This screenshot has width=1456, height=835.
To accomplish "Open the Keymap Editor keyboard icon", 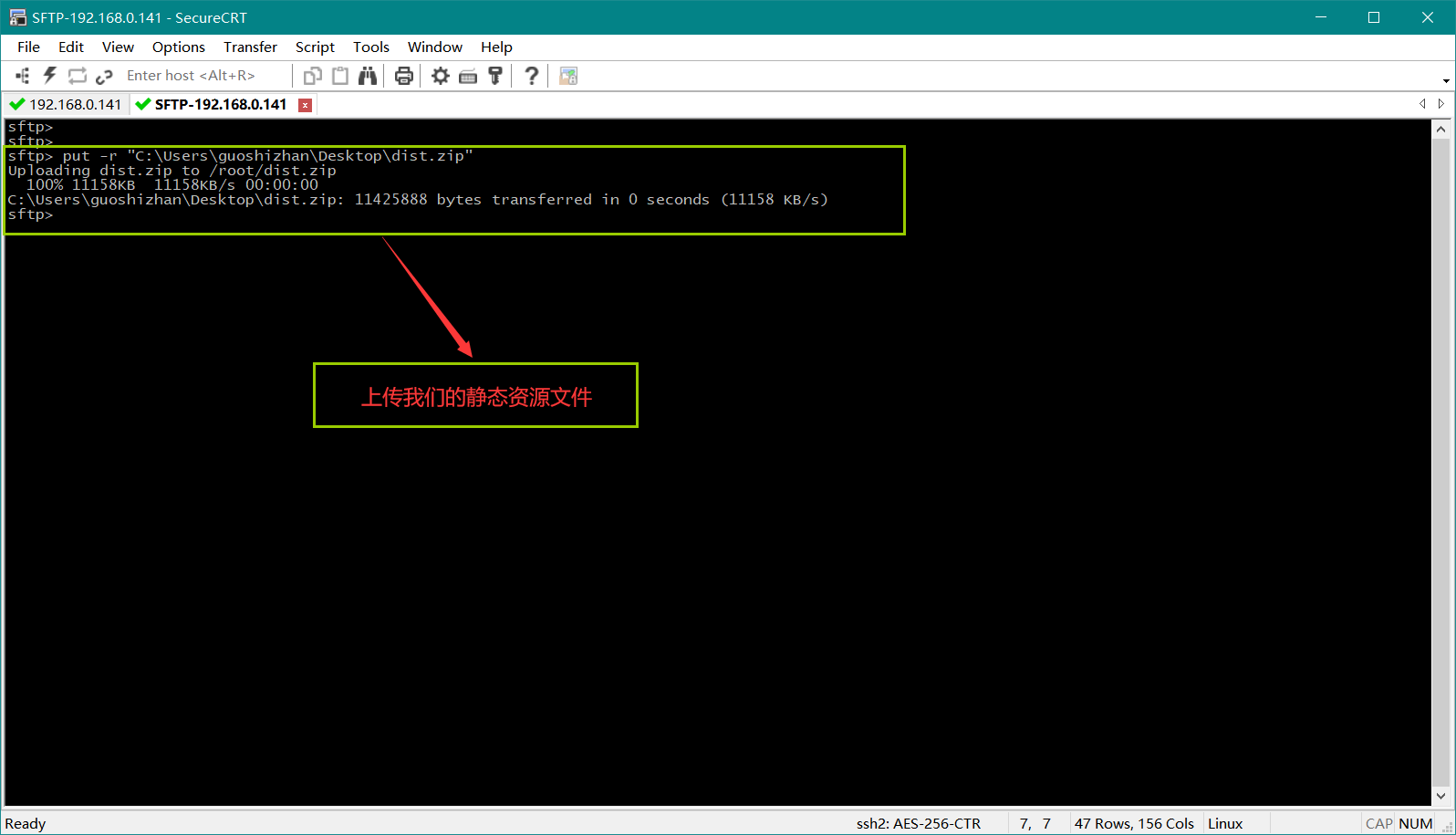I will coord(468,76).
